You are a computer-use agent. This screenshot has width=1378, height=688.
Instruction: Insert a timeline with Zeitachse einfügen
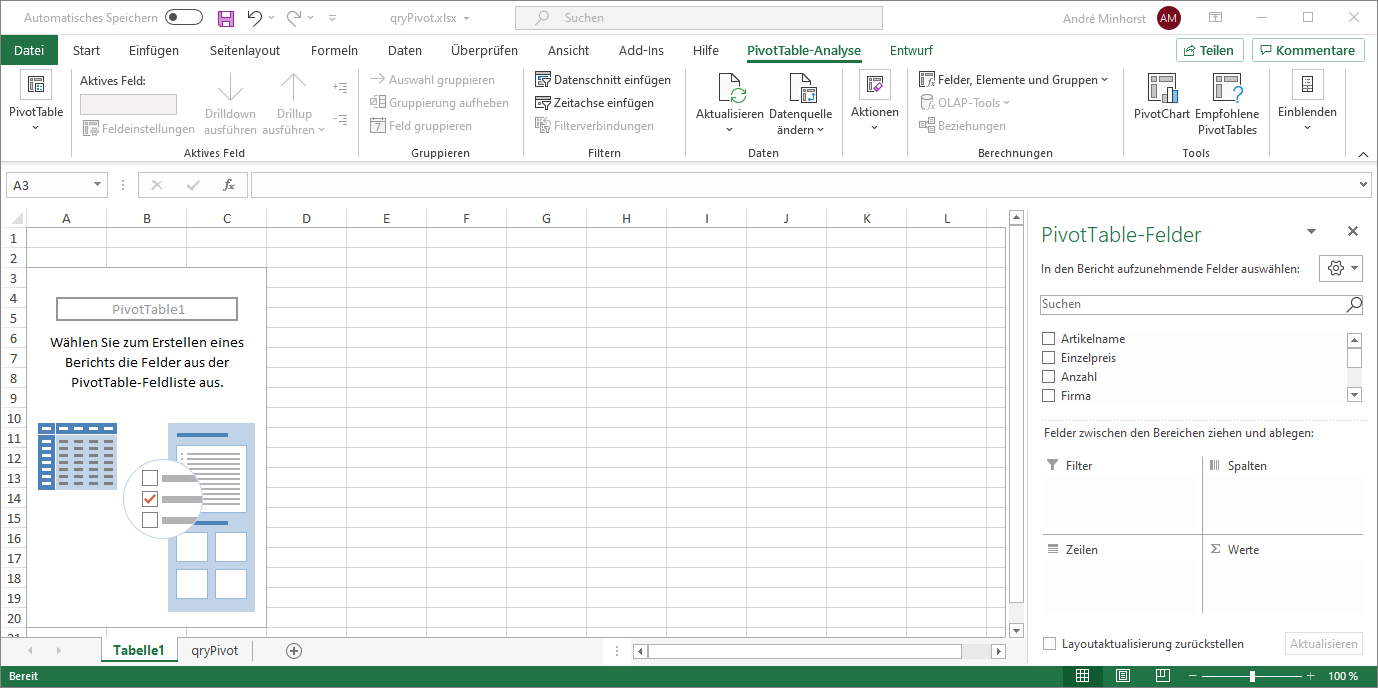[543, 103]
